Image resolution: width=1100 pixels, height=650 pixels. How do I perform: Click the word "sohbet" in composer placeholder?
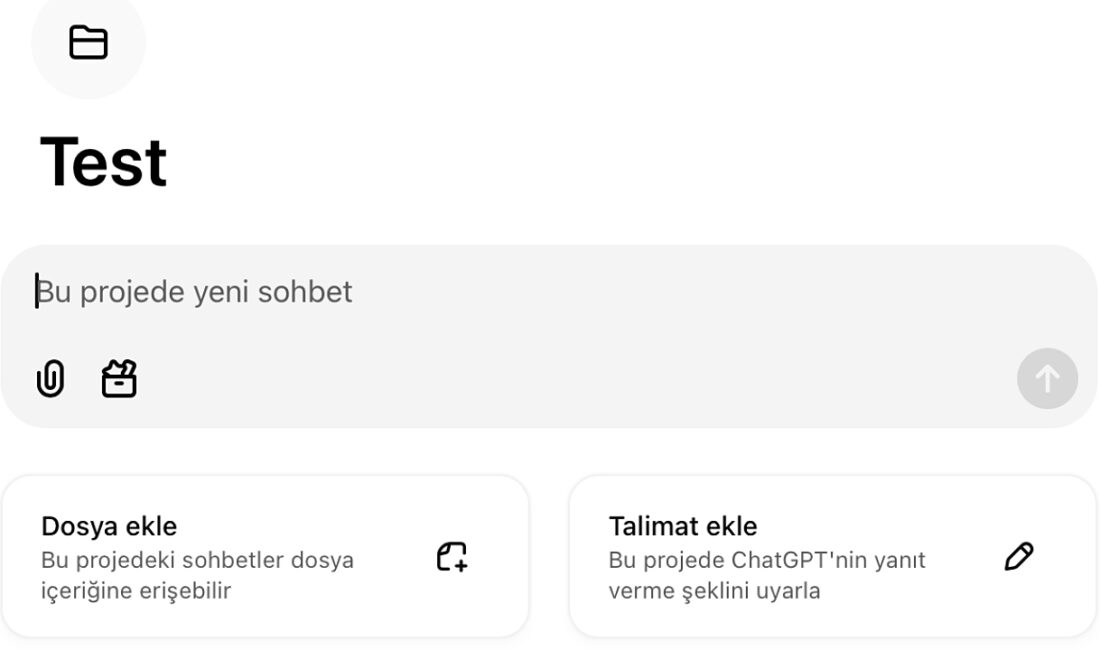coord(305,292)
